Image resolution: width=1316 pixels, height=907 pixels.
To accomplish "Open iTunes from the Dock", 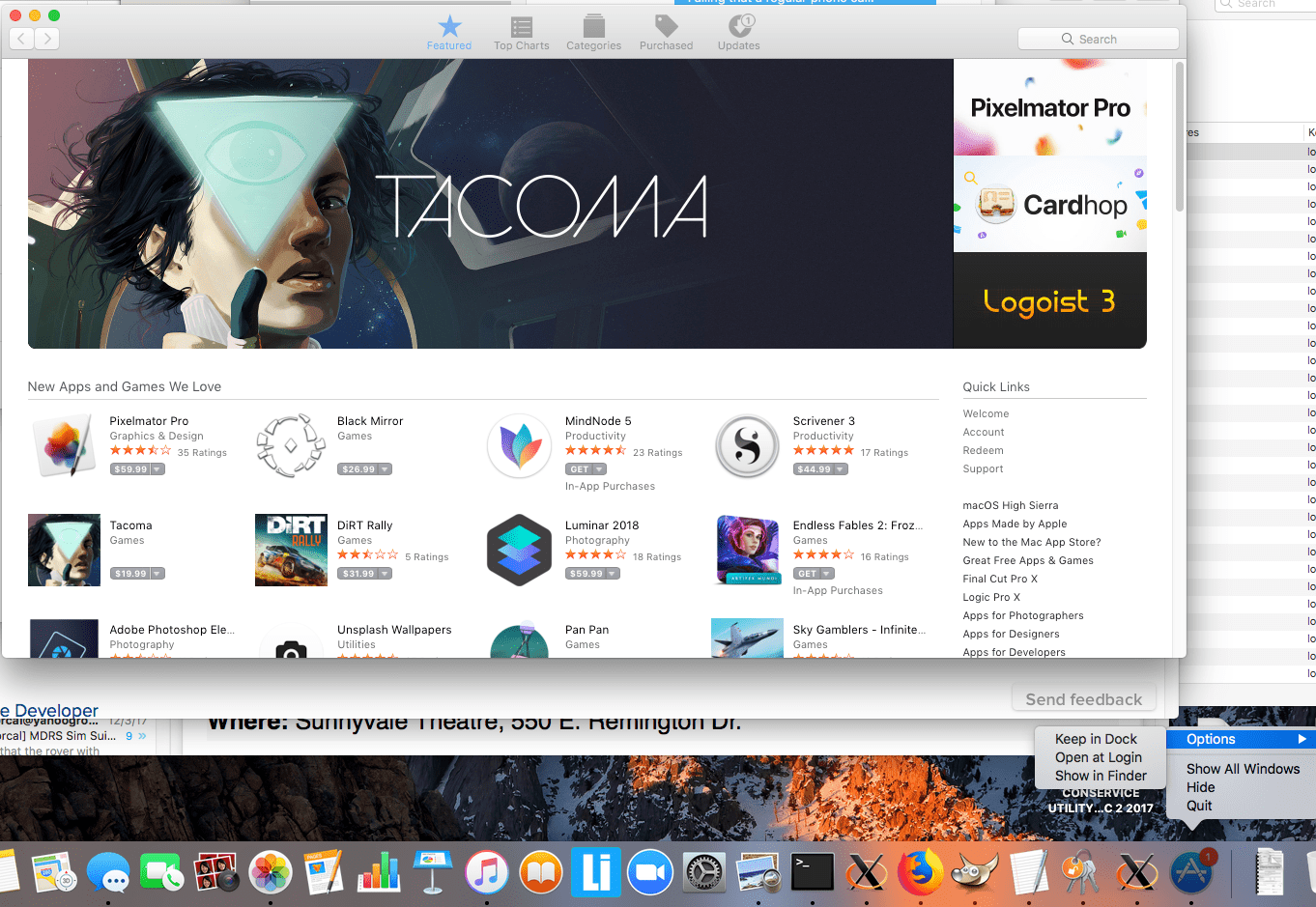I will click(487, 873).
